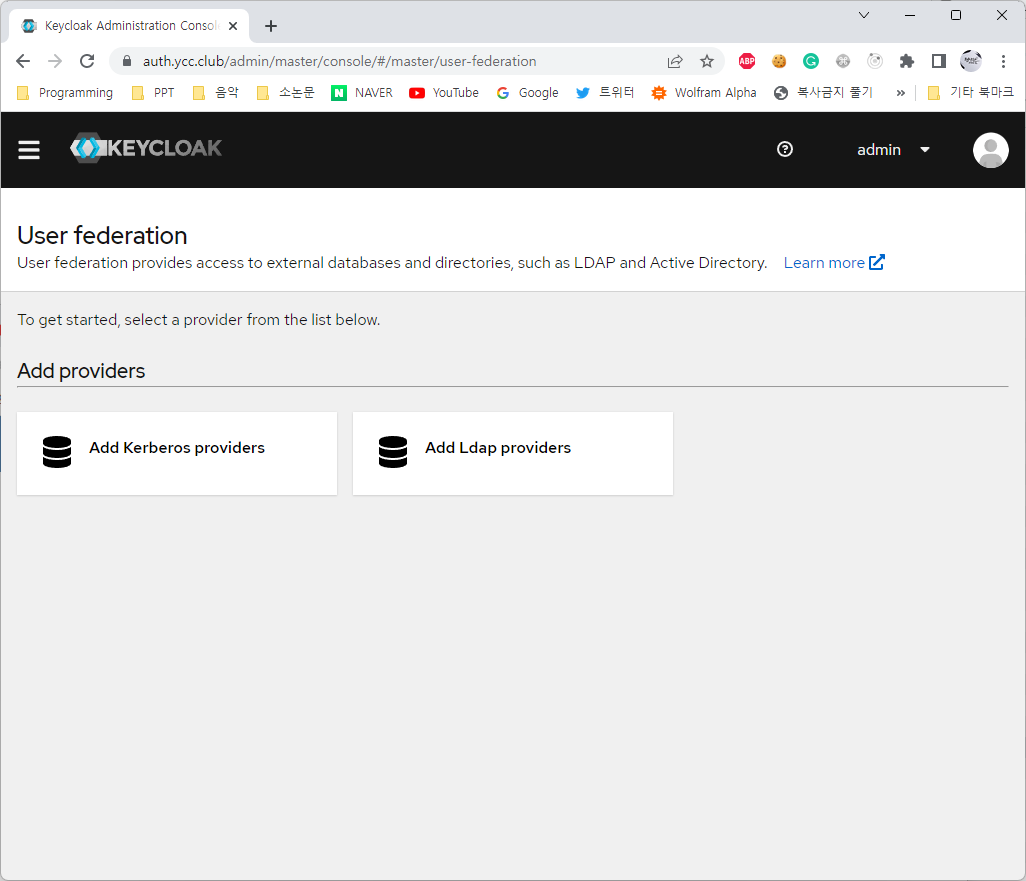Open the YouTube bookmark
Viewport: 1026px width, 881px height.
pos(444,93)
